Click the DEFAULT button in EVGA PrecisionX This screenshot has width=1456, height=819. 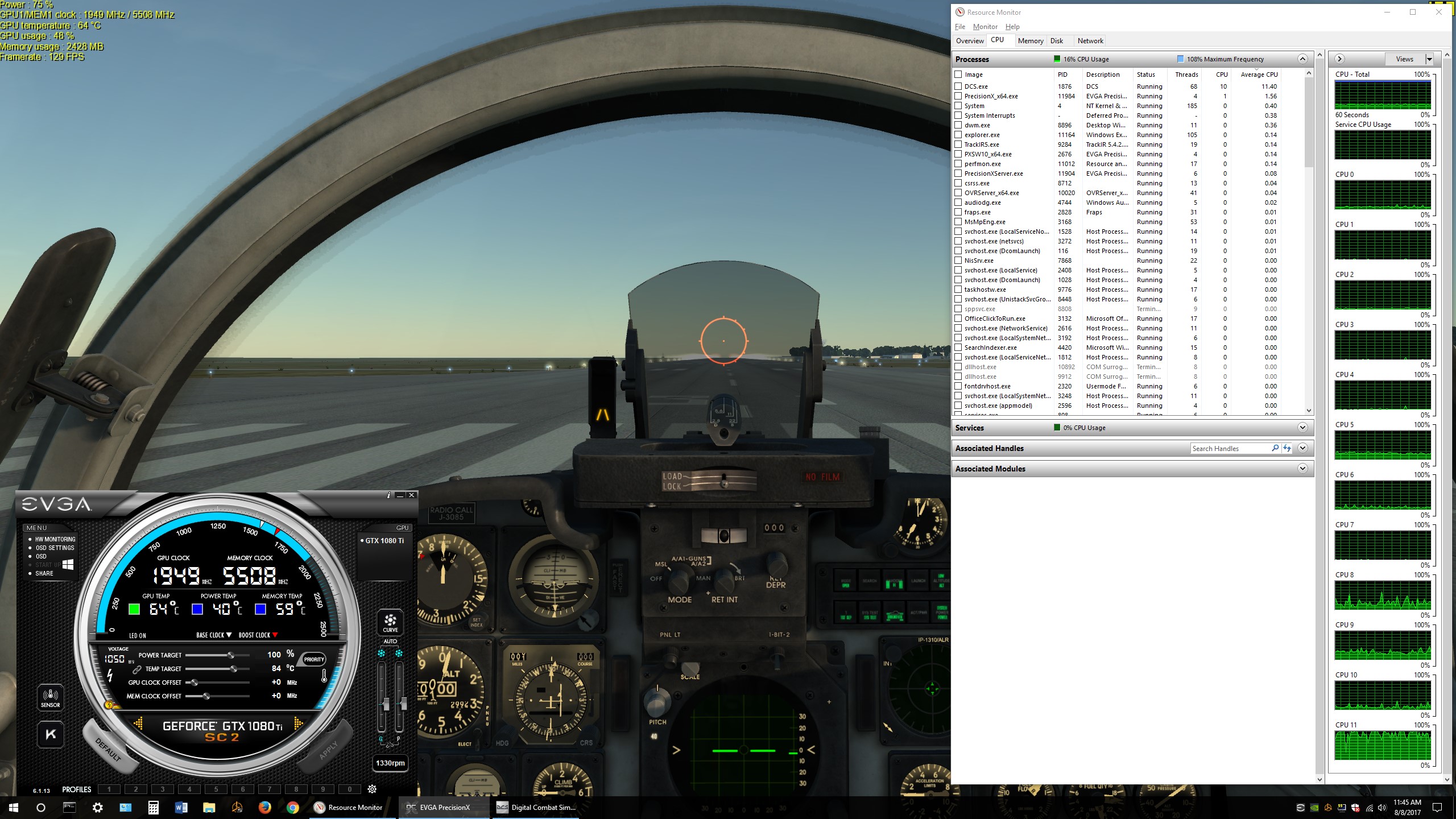coord(108,748)
